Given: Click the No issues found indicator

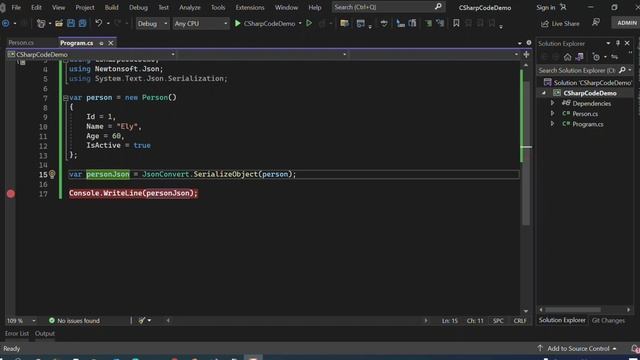Looking at the screenshot, I should (x=74, y=321).
